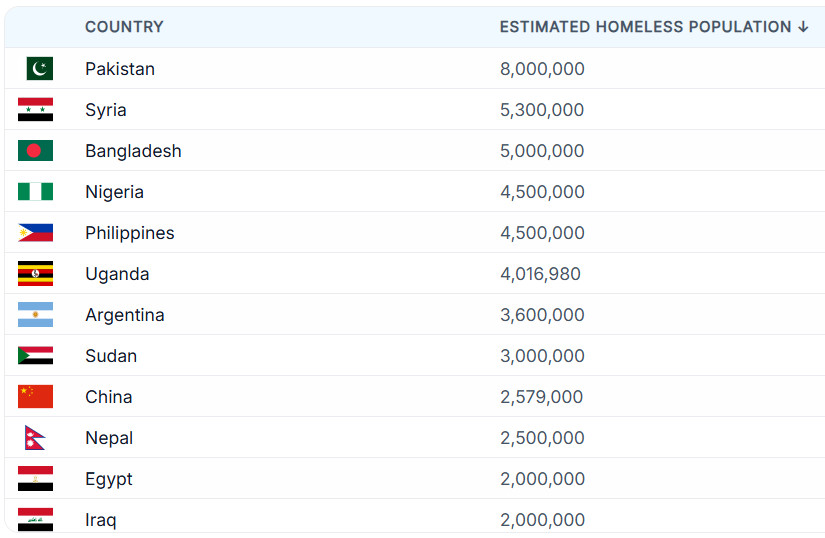
Task: Click the Uganda flag icon
Action: pos(35,274)
